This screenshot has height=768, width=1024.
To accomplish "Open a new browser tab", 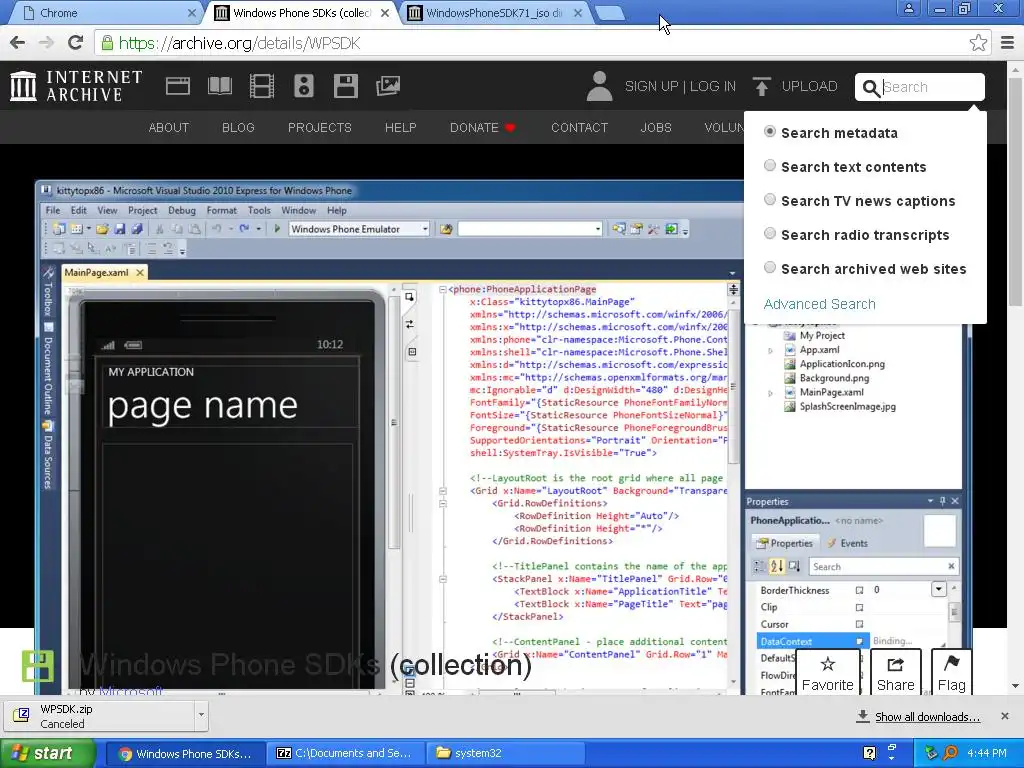I will (610, 13).
